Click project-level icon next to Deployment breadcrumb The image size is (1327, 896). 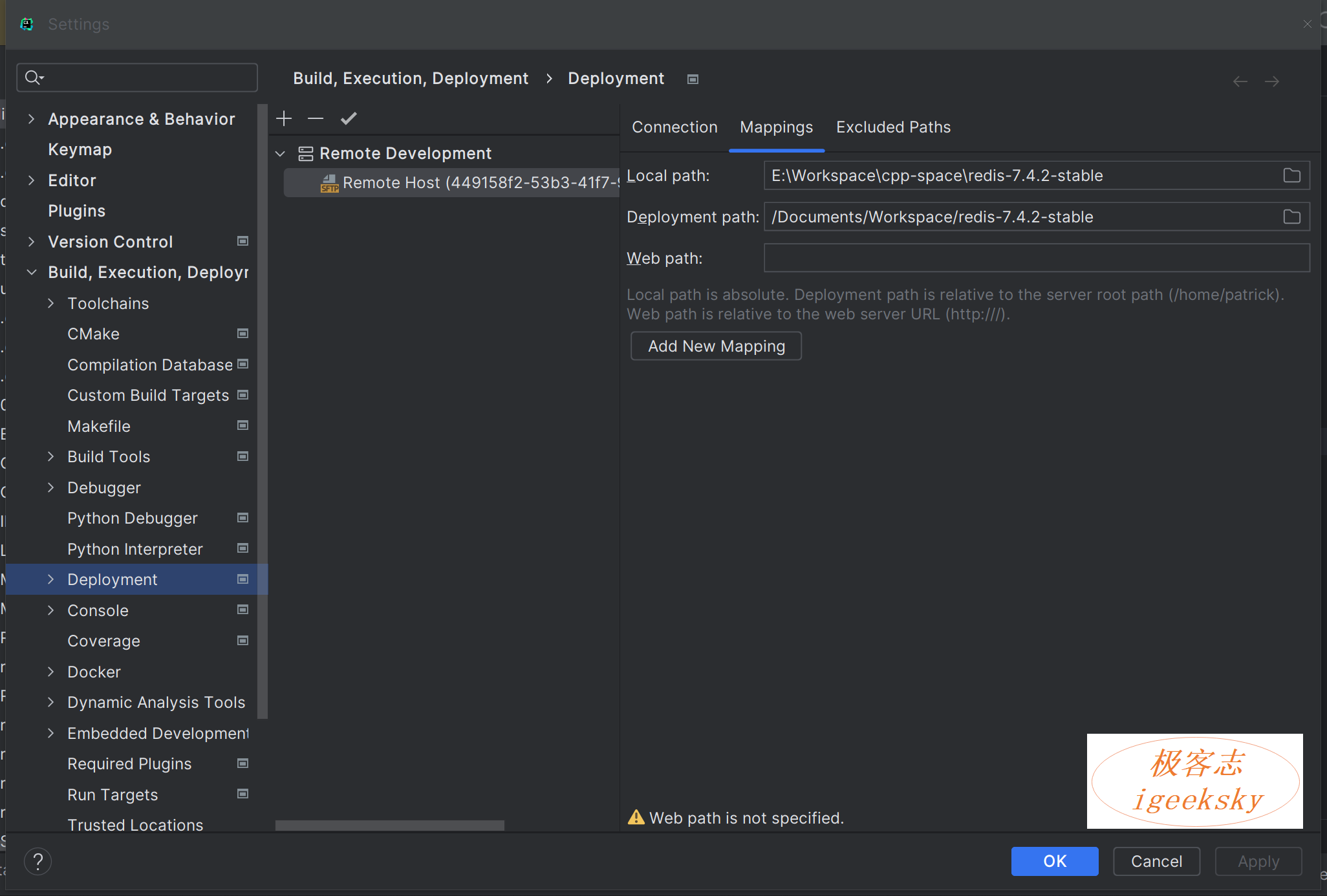coord(693,79)
